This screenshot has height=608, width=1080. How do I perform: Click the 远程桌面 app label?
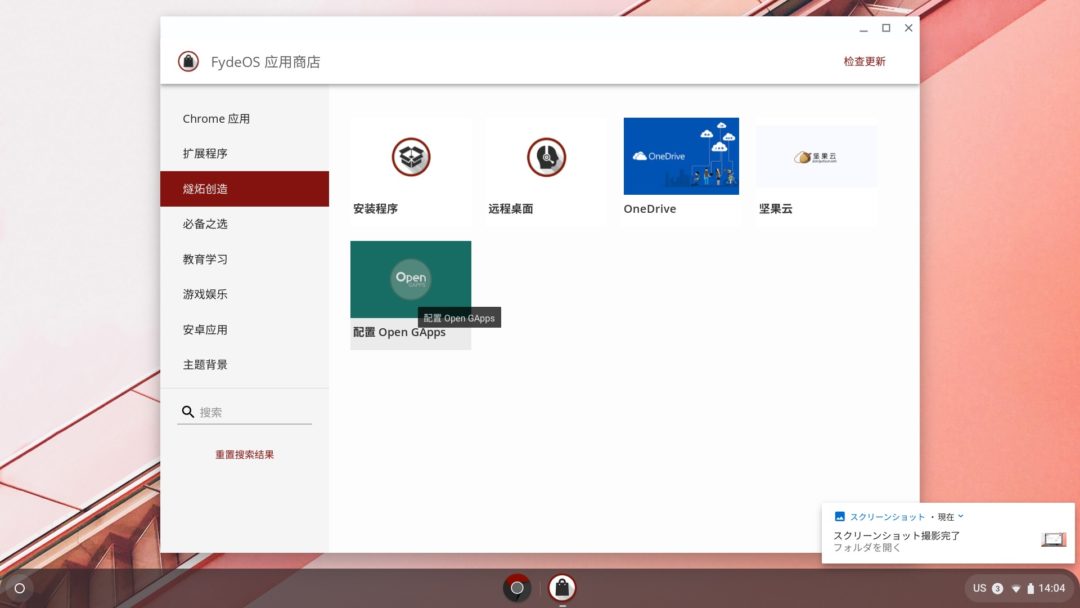(x=510, y=209)
